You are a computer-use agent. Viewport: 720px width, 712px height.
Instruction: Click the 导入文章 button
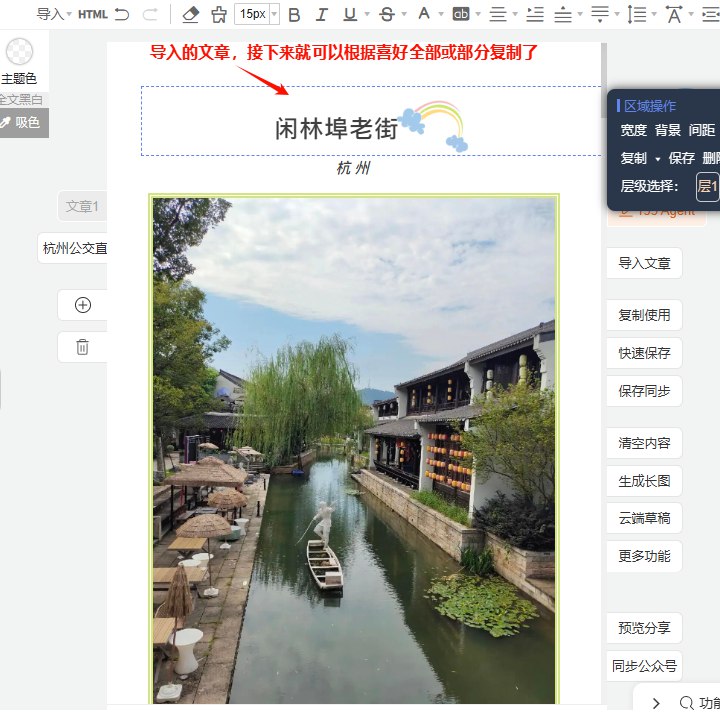click(644, 263)
